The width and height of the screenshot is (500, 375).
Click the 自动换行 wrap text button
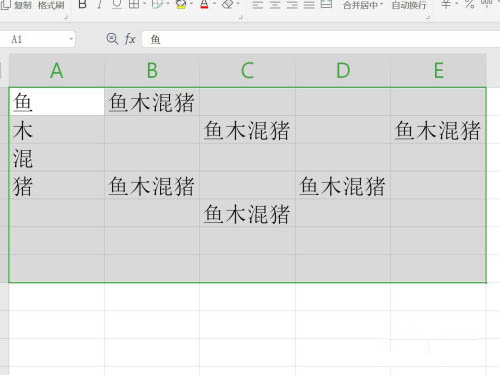409,5
